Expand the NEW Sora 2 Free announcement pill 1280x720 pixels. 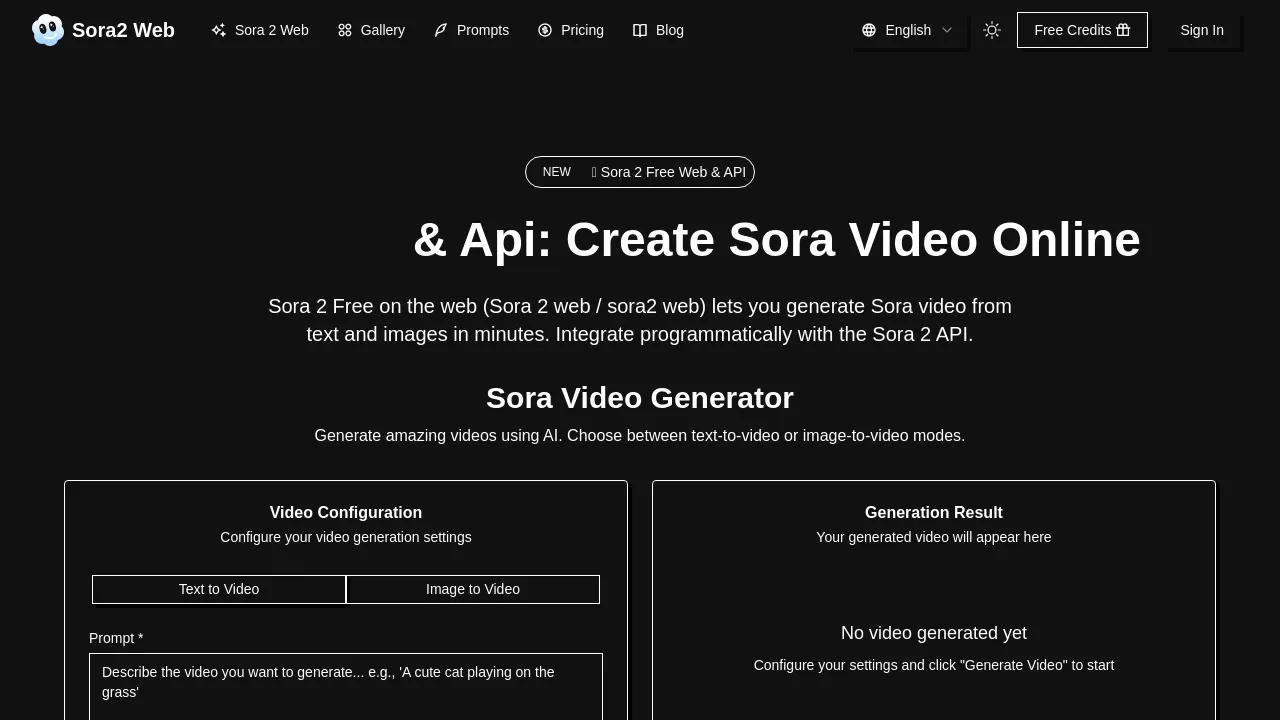coord(640,172)
